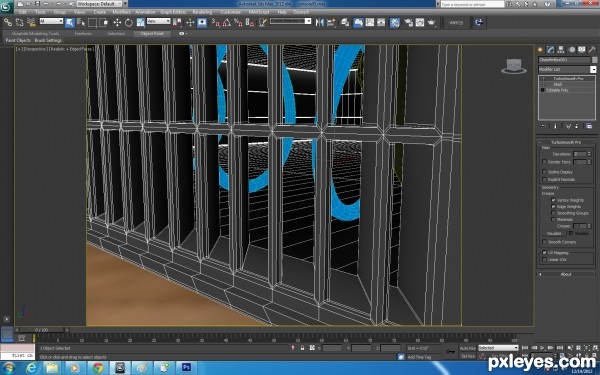The image size is (600, 375).
Task: Open the reference coordinate system View dropdown
Action: 158,21
